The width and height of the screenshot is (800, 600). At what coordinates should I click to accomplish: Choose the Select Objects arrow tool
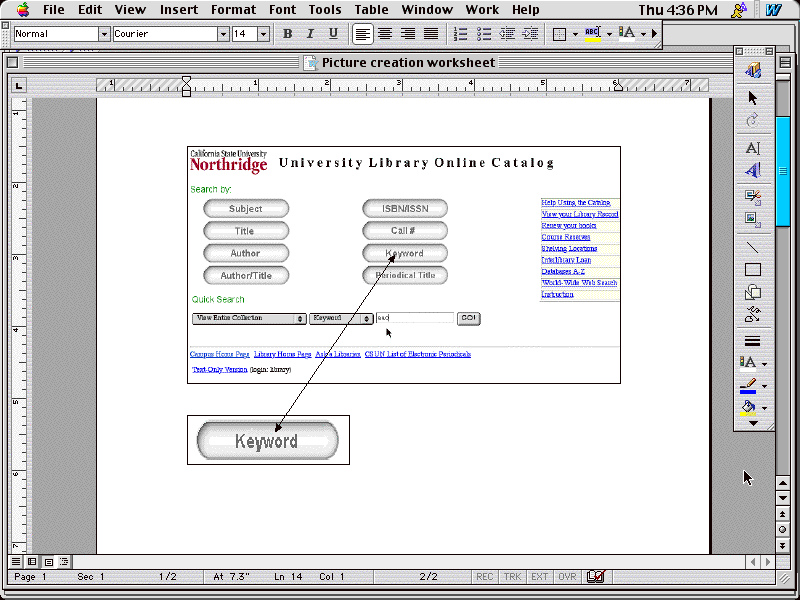tap(753, 97)
